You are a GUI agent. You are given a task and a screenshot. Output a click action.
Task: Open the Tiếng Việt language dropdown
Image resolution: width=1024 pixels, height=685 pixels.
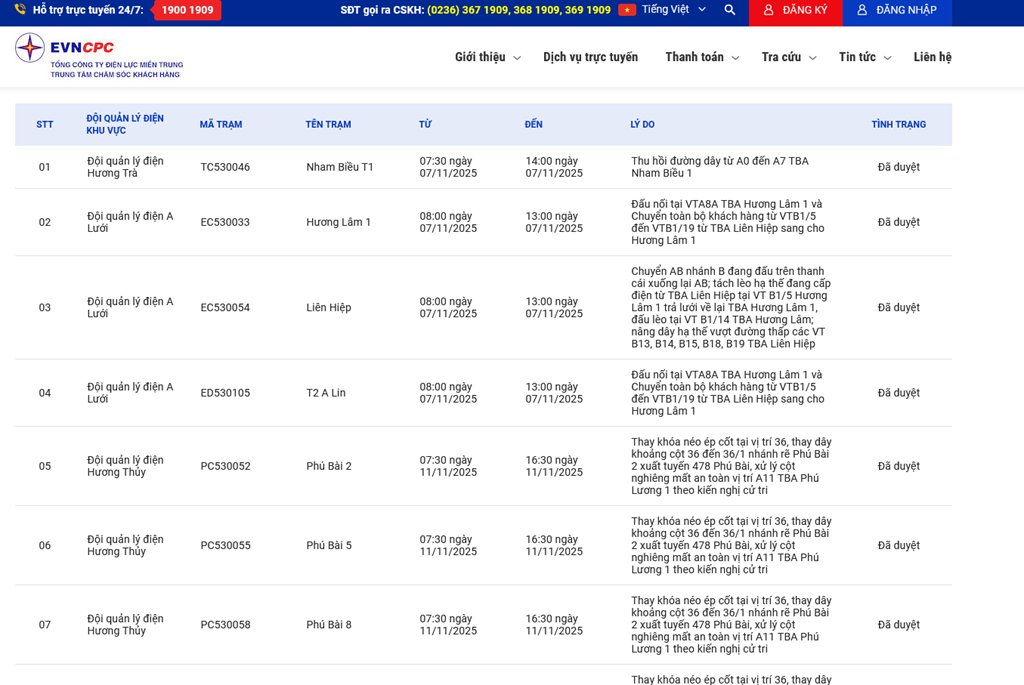tap(673, 10)
